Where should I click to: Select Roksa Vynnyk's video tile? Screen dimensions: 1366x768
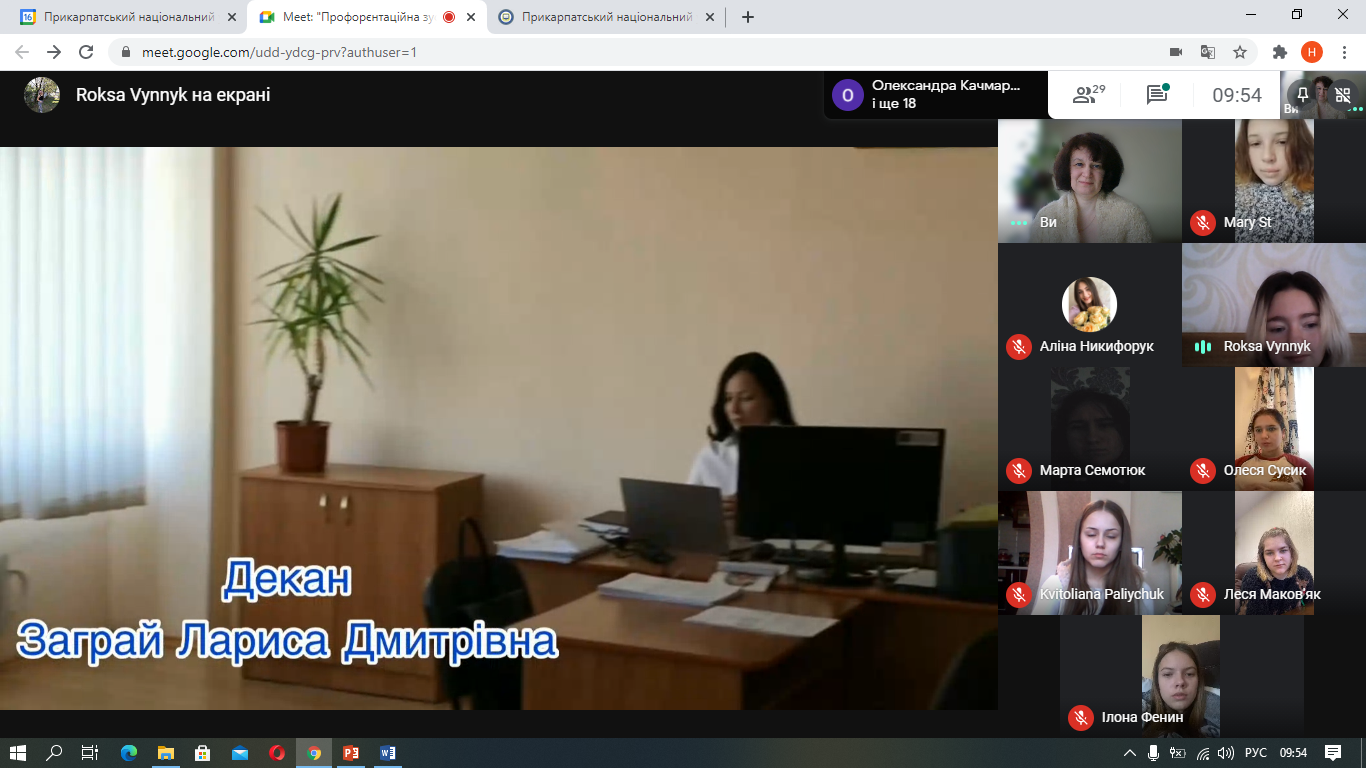point(1273,305)
